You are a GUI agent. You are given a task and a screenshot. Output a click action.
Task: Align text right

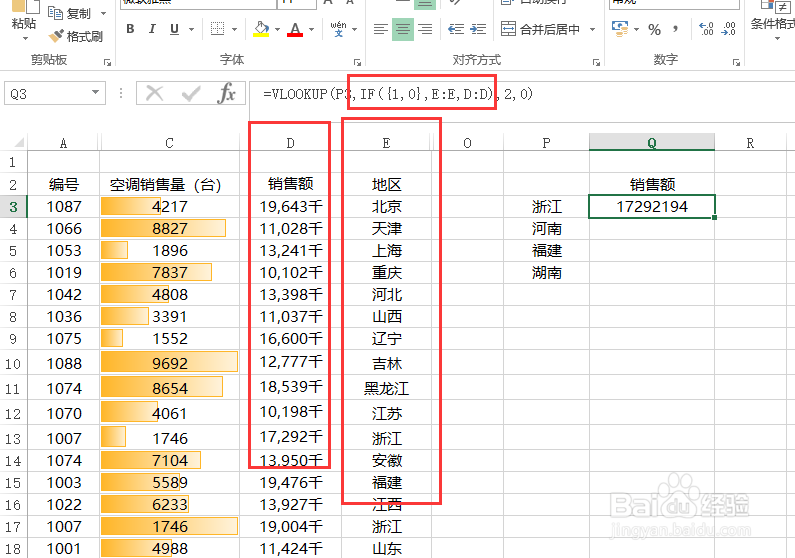tap(425, 29)
